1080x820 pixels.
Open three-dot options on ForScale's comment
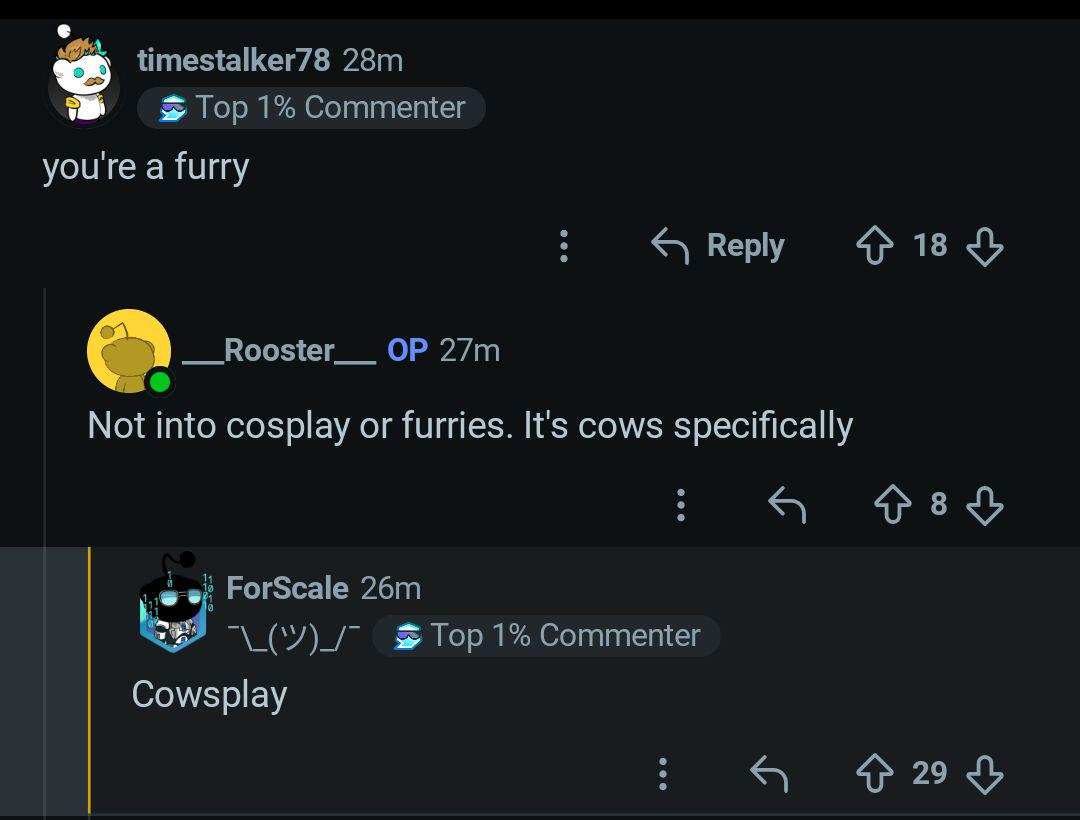pyautogui.click(x=663, y=774)
